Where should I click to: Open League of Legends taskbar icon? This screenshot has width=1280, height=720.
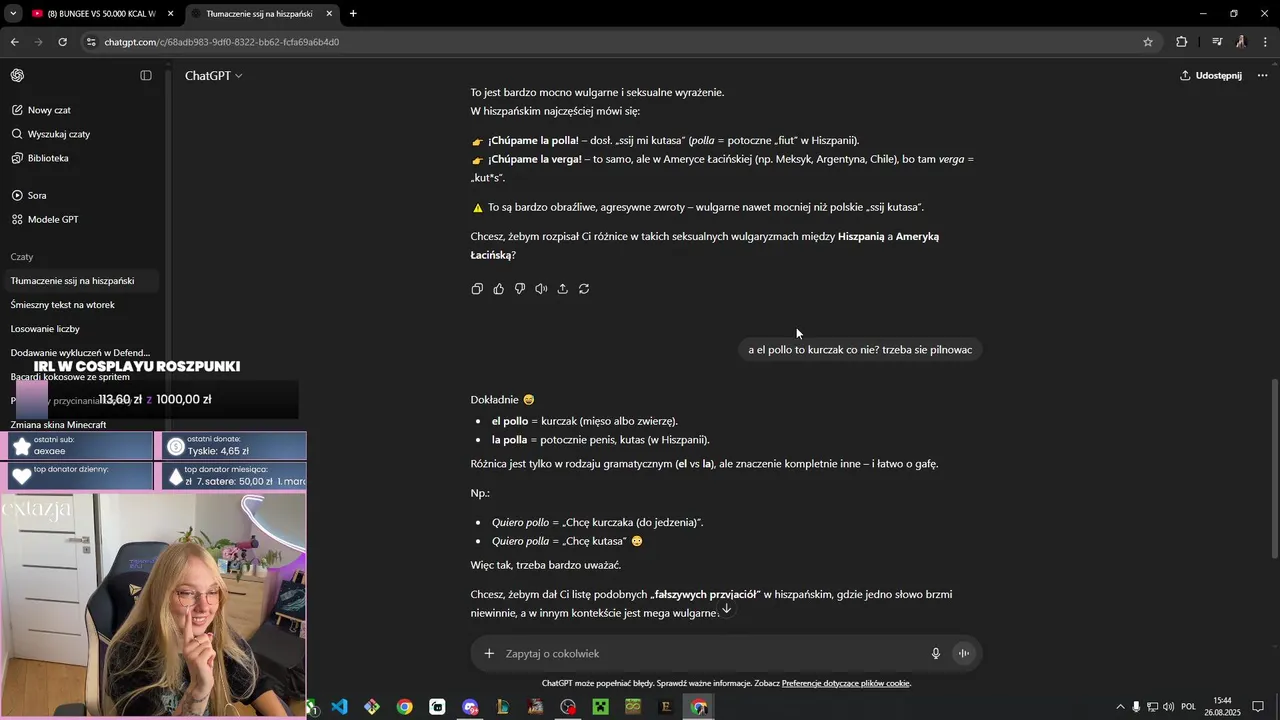(503, 707)
